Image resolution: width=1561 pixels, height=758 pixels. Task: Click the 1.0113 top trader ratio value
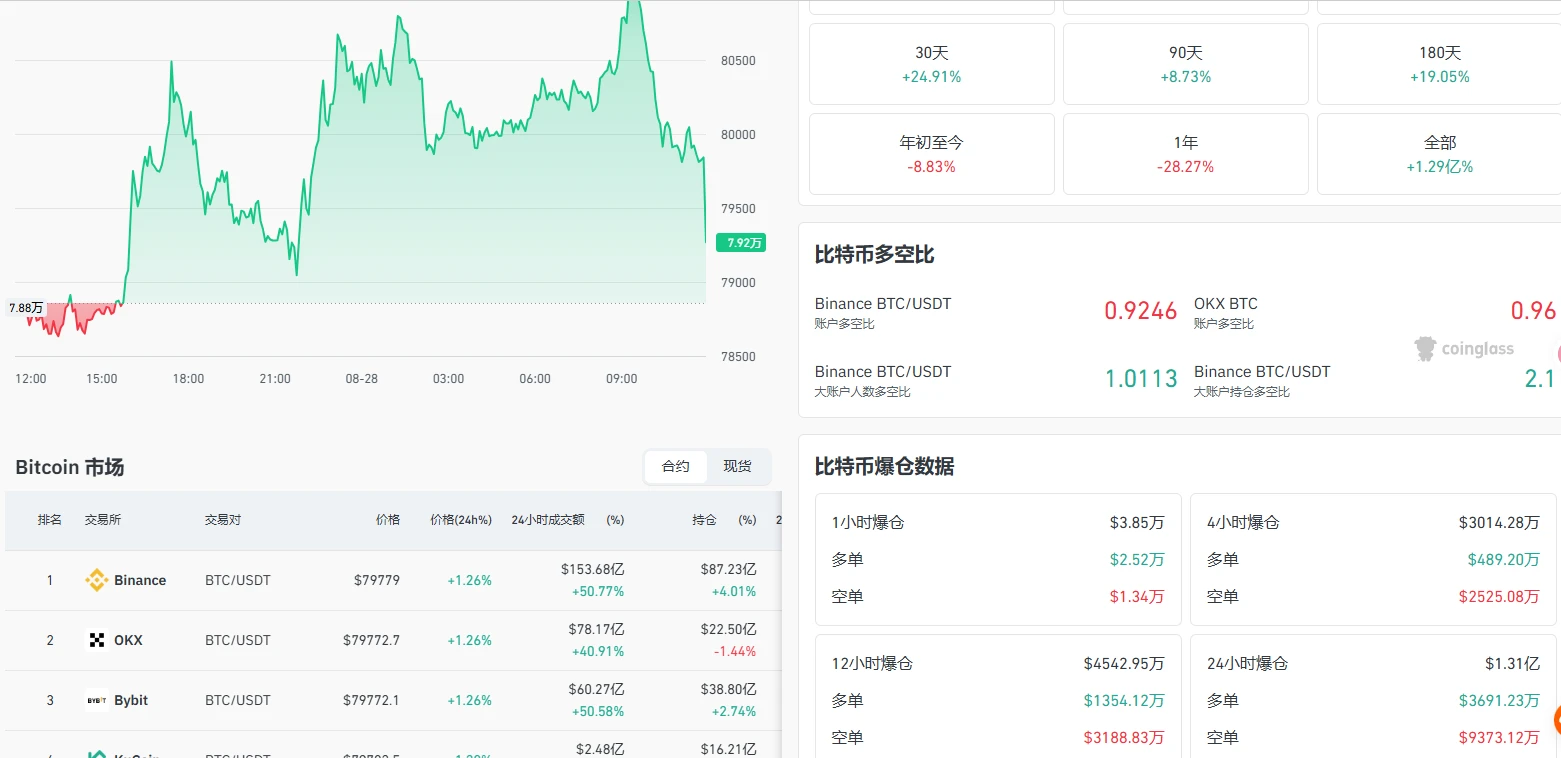pos(1141,379)
